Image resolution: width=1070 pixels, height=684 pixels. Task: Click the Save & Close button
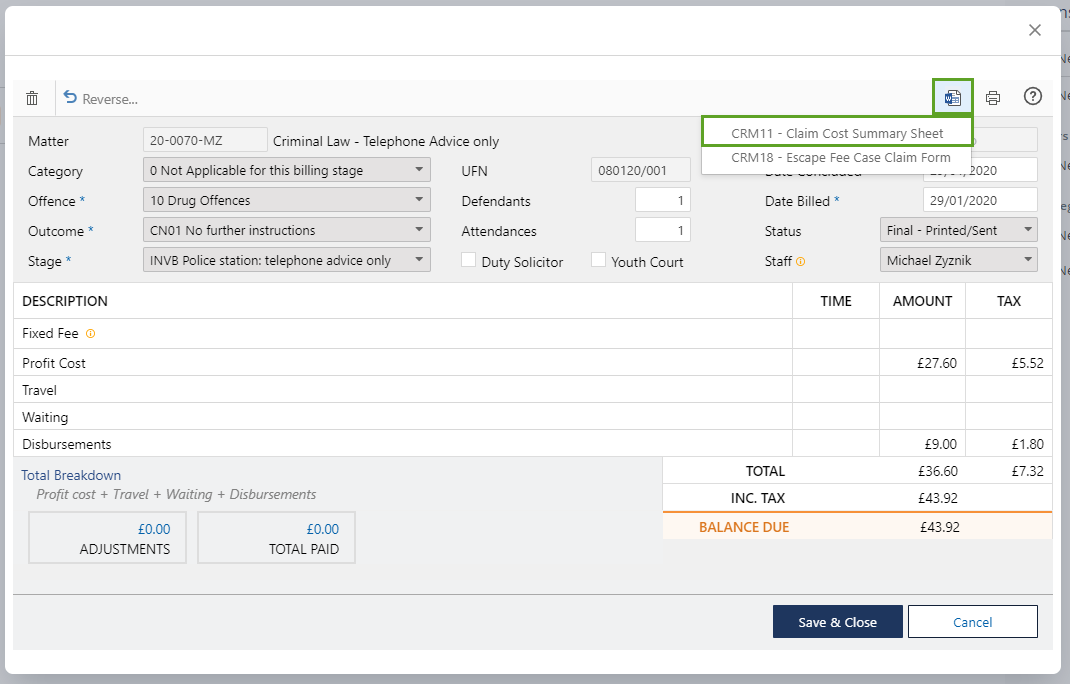pyautogui.click(x=837, y=622)
